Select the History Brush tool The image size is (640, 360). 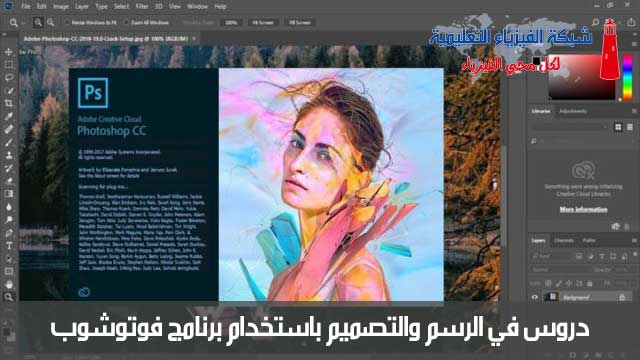point(9,168)
